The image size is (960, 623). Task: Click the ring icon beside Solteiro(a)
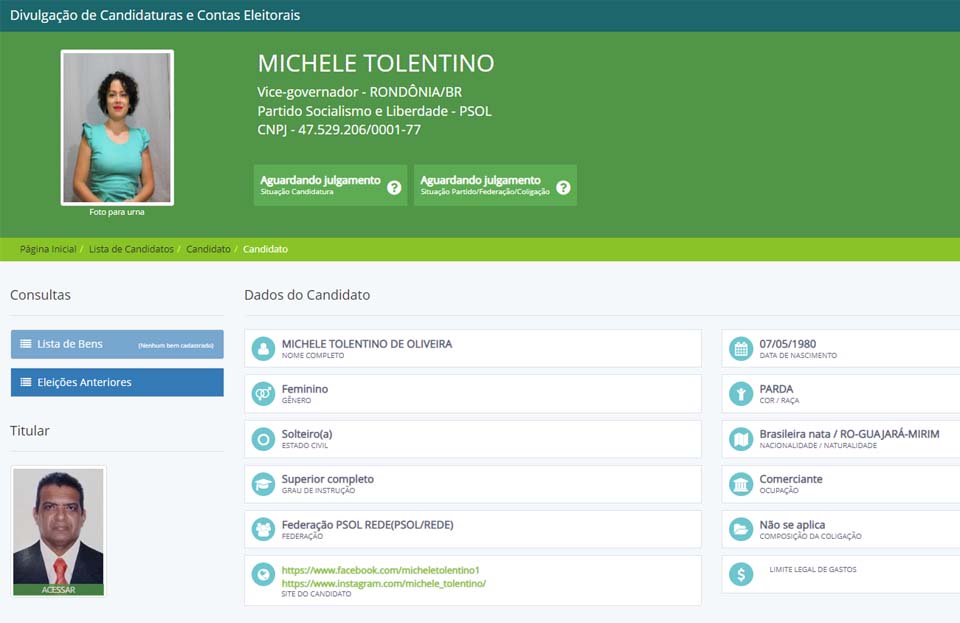(263, 439)
